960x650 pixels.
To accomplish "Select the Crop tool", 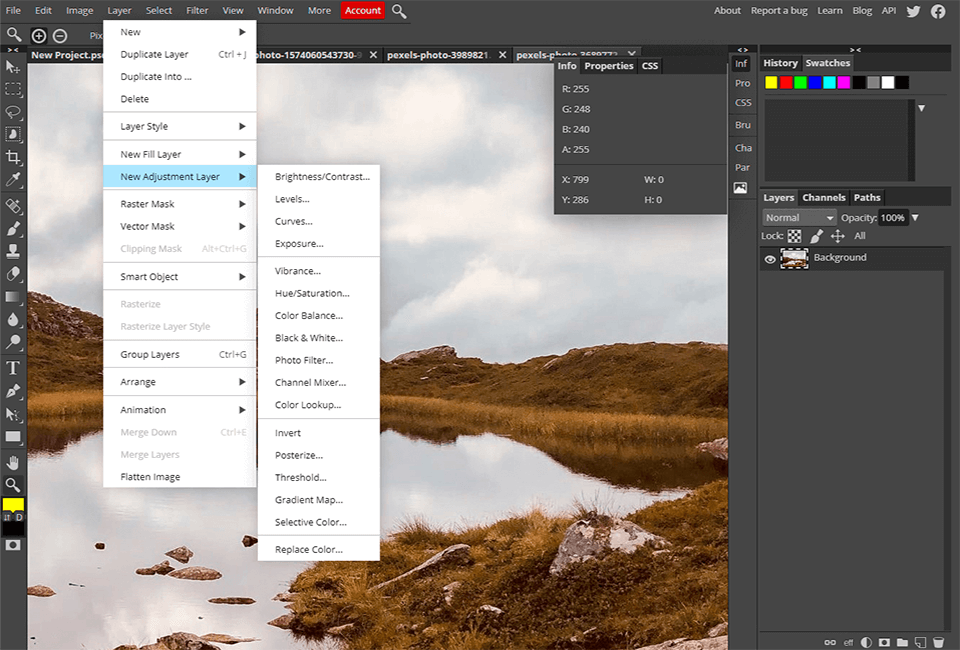I will click(12, 157).
